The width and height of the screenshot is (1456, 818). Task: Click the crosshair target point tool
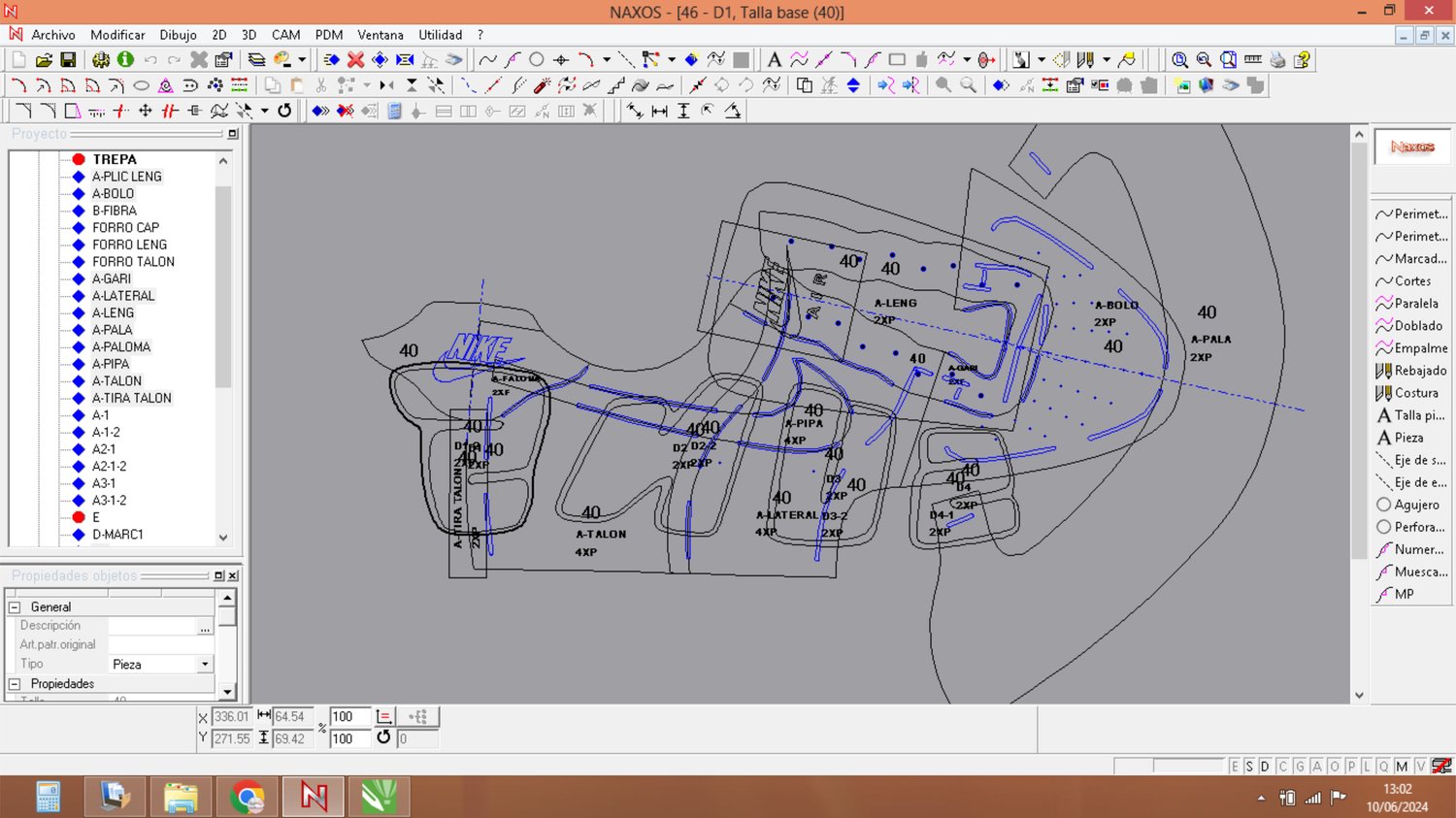click(x=560, y=60)
